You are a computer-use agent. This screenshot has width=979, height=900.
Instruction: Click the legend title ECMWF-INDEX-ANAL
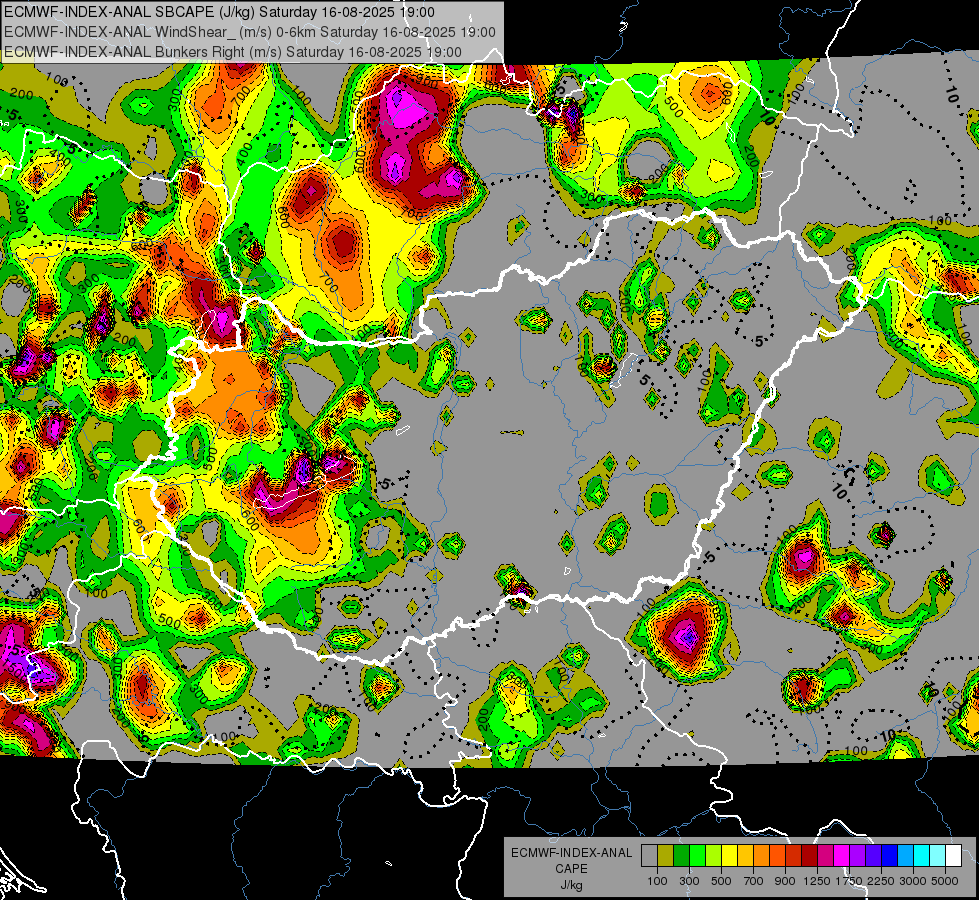coord(571,853)
